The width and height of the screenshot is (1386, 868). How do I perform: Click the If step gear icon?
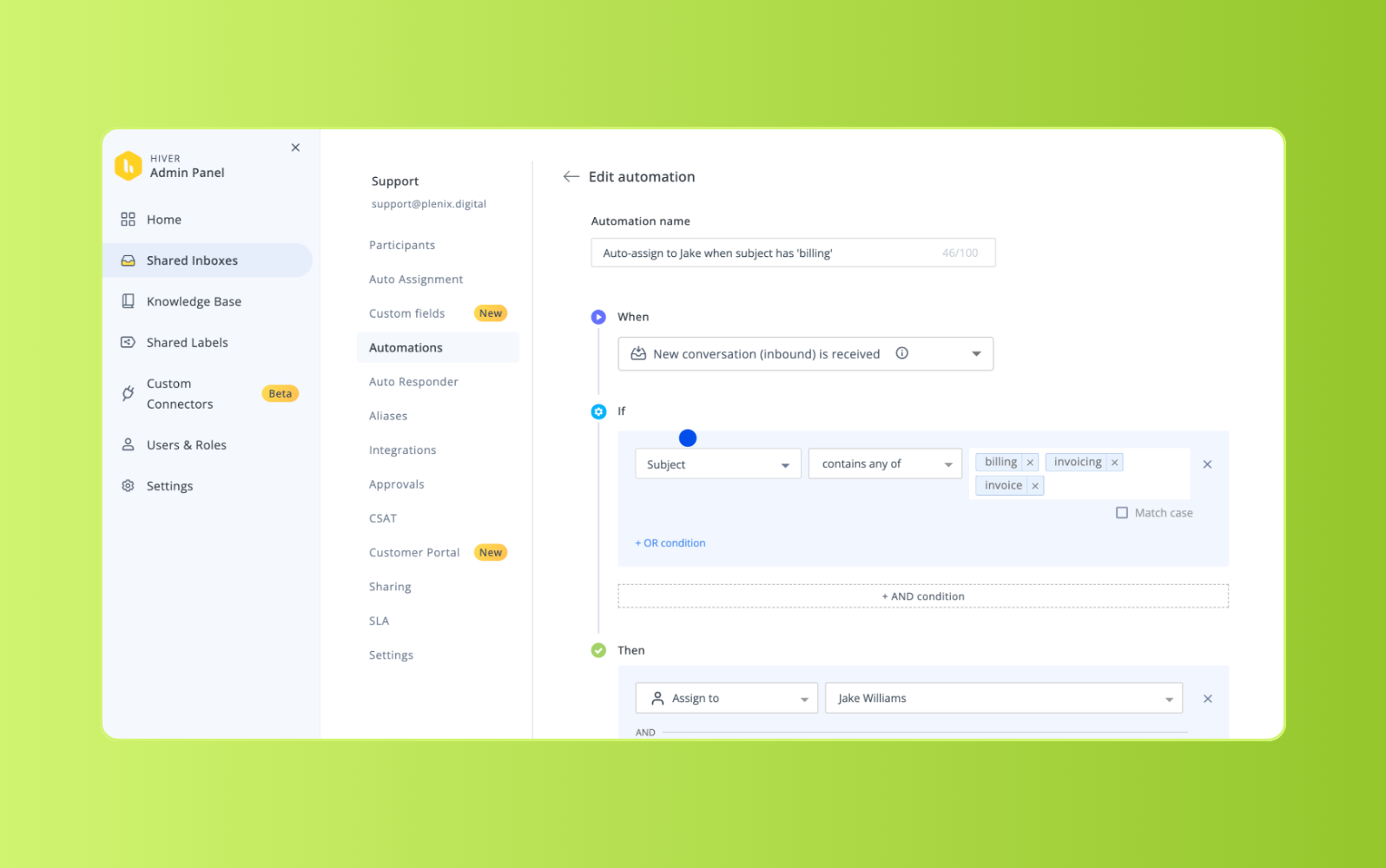pyautogui.click(x=598, y=411)
